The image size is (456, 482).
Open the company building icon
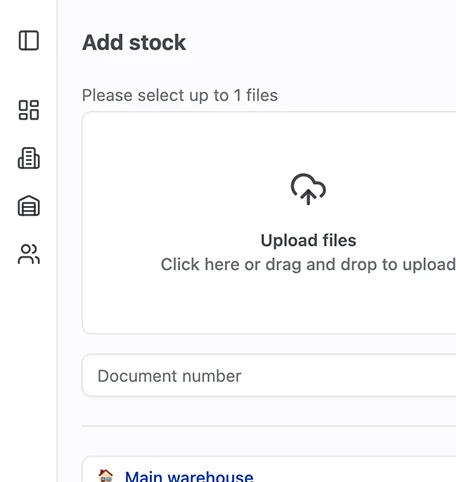tap(29, 158)
